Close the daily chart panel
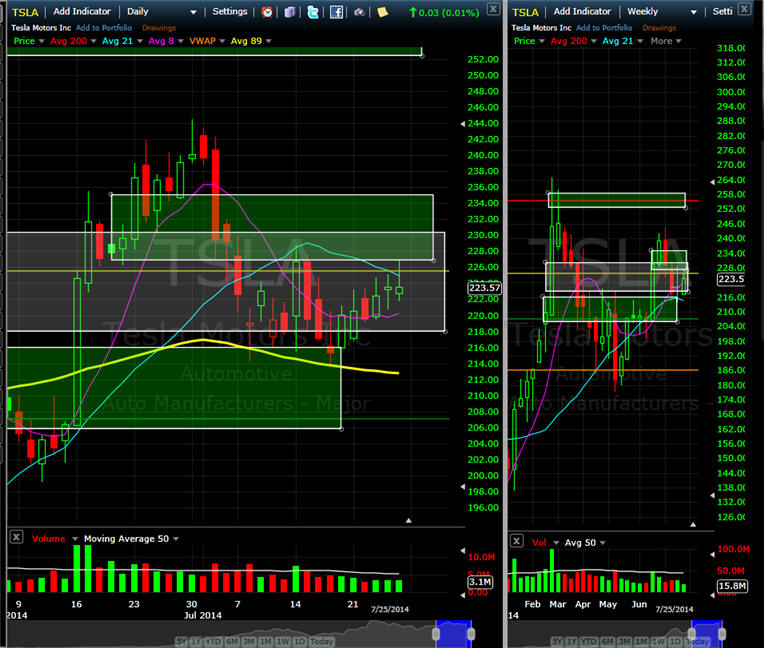764x648 pixels. 493,9
